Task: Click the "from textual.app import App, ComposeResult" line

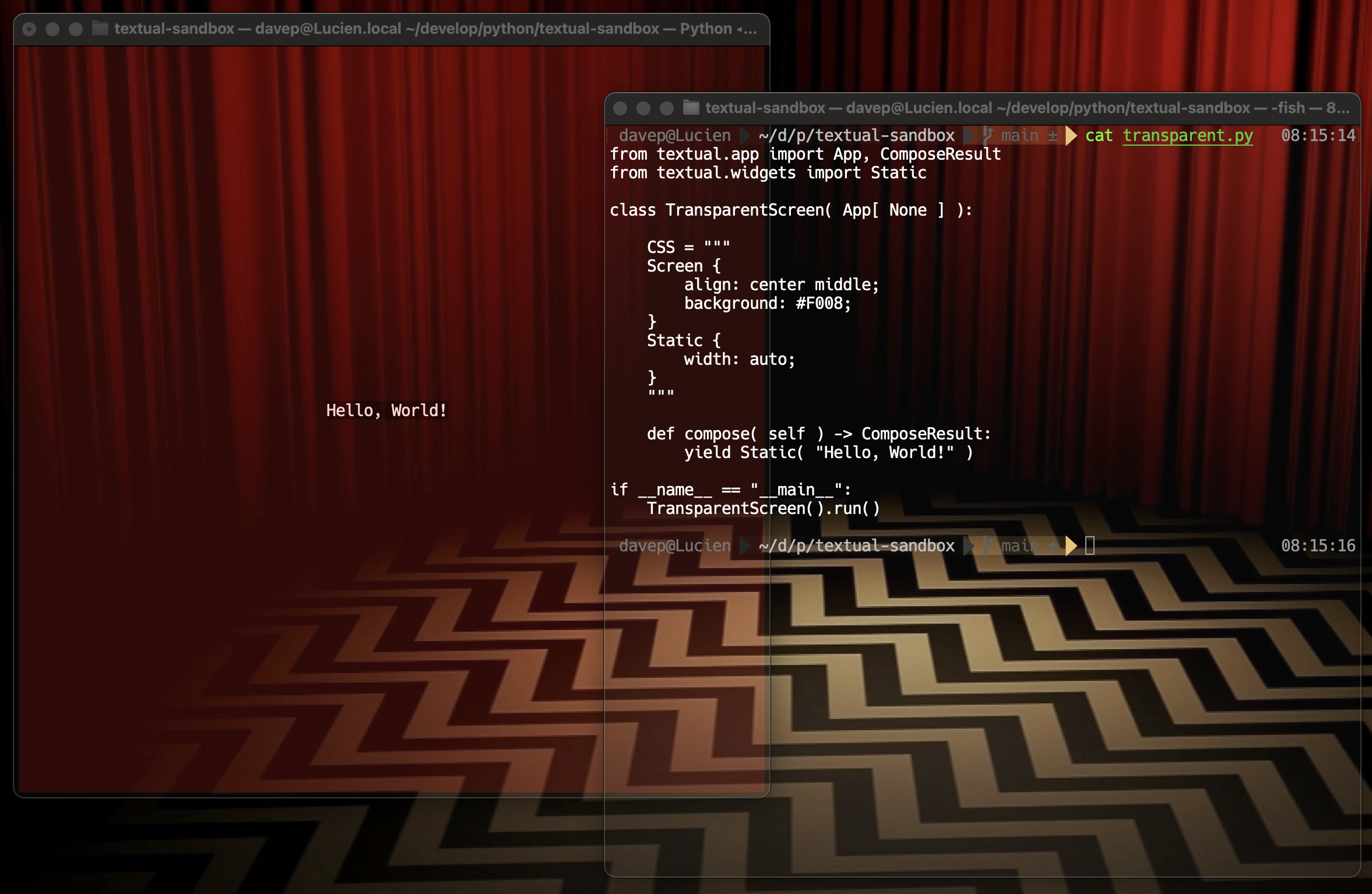Action: click(x=805, y=154)
